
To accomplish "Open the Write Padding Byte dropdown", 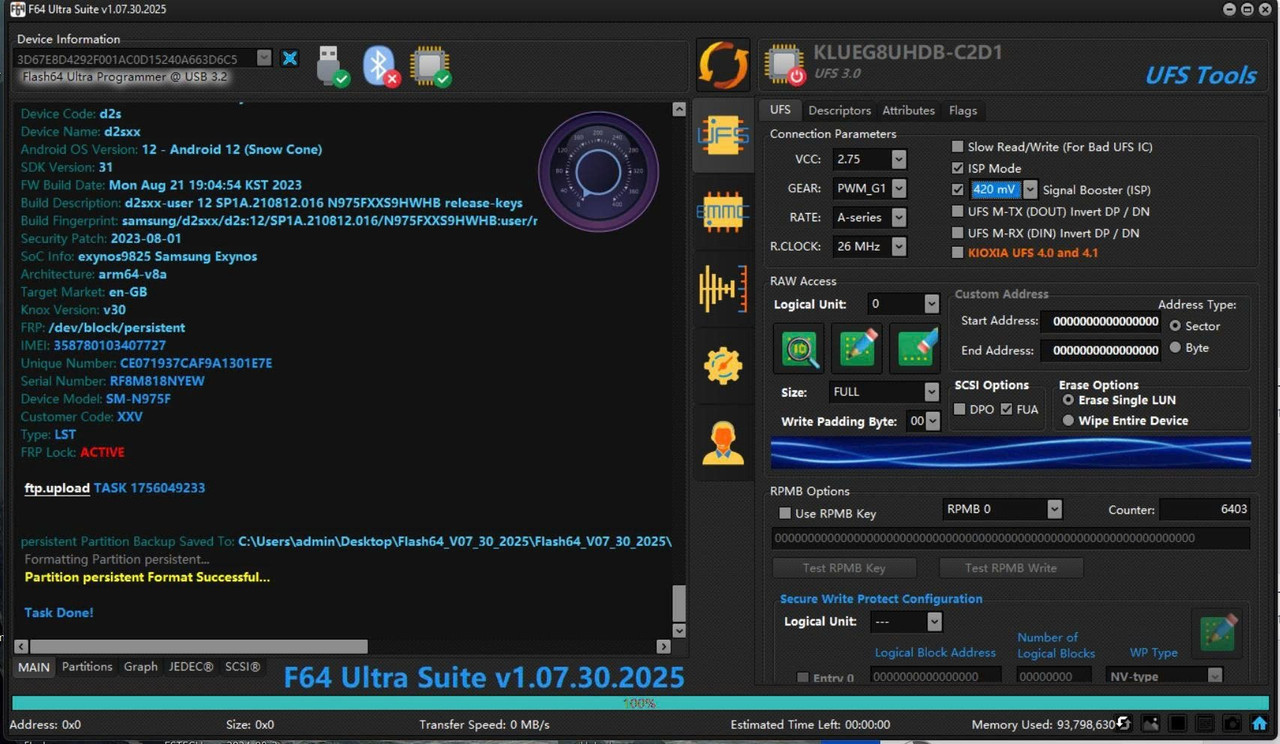I will [933, 421].
